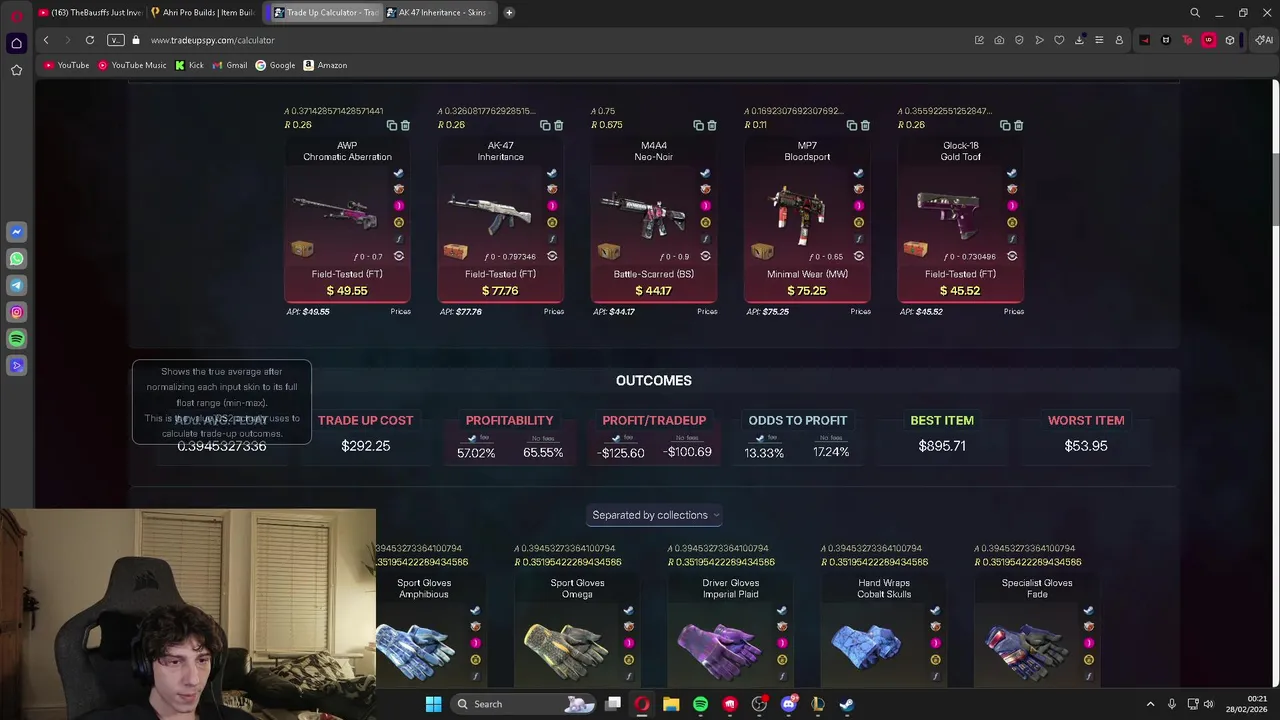
Task: Open a new browser tab
Action: click(x=509, y=12)
